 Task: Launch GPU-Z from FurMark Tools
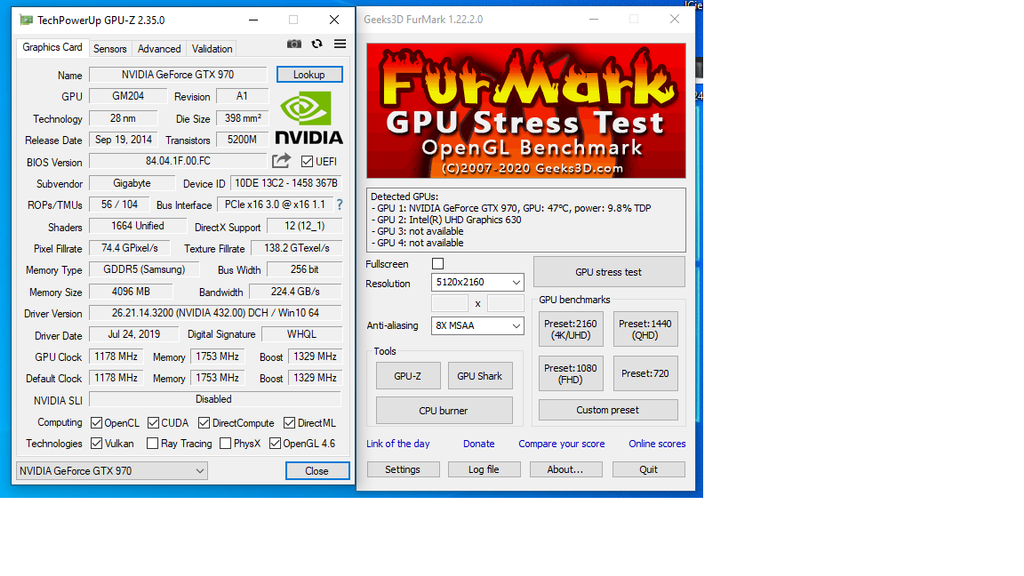point(408,376)
